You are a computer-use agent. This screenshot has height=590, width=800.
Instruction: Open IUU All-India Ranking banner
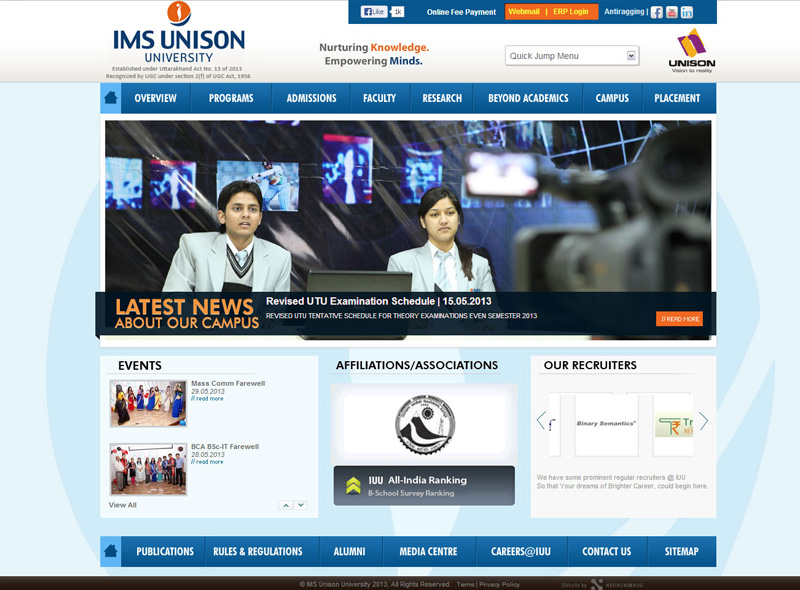click(x=424, y=485)
